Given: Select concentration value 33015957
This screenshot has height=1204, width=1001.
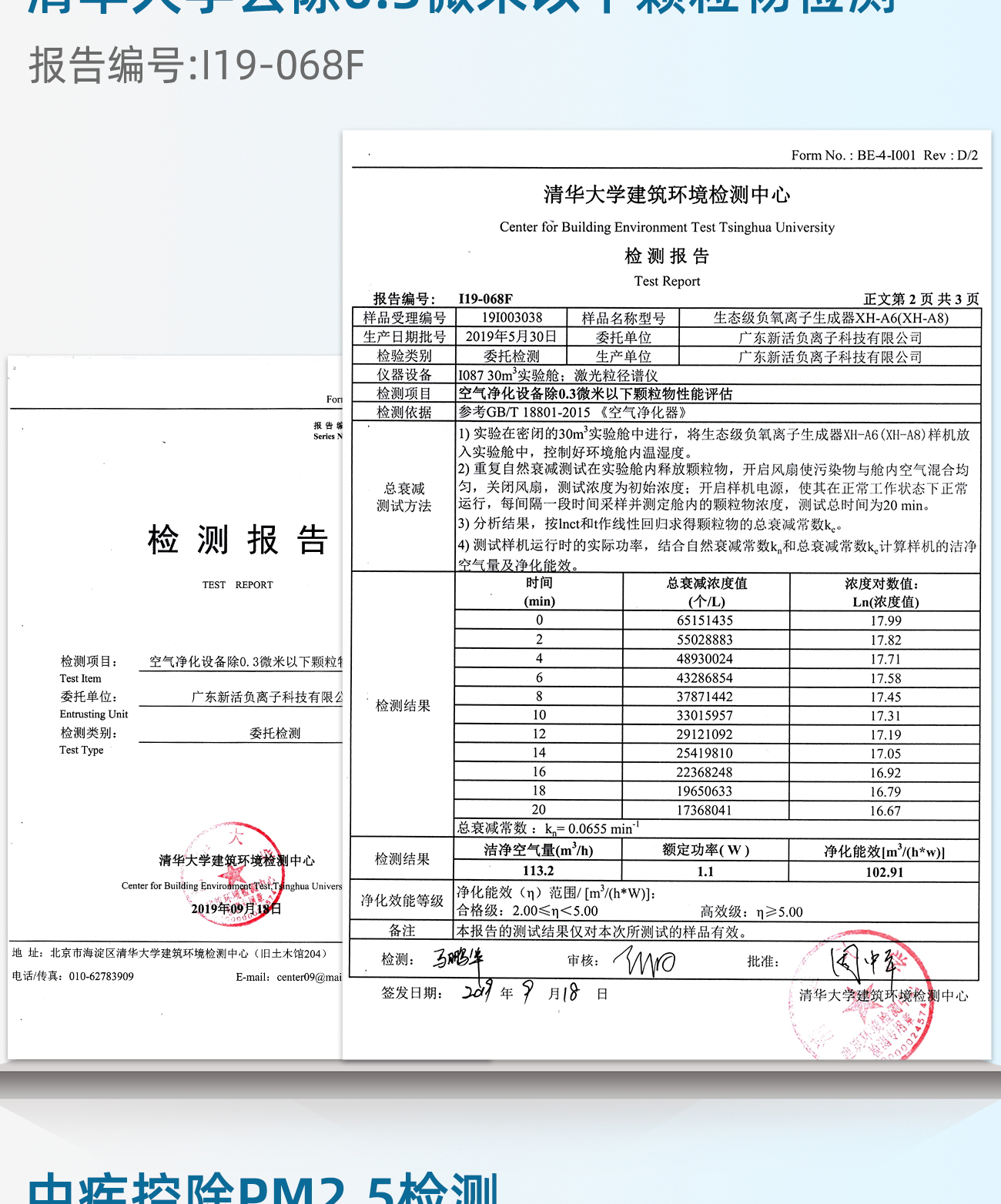Looking at the screenshot, I should pyautogui.click(x=705, y=715).
